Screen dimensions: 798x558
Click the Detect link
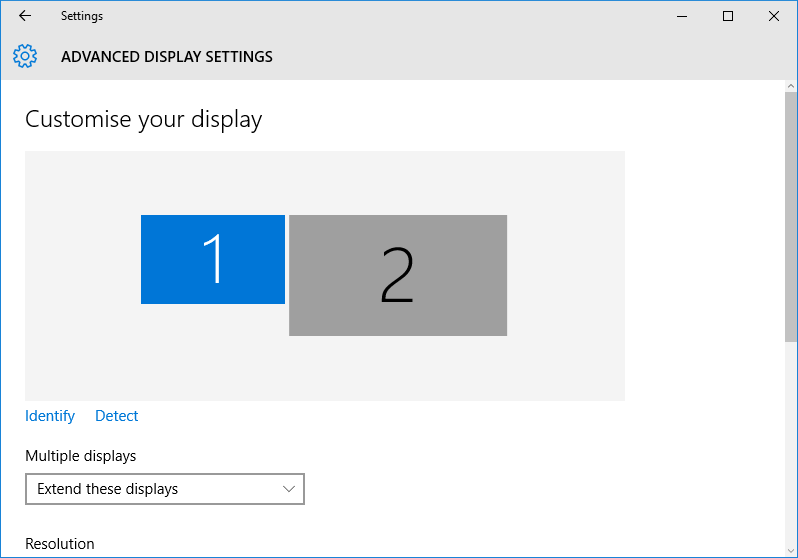tap(117, 416)
